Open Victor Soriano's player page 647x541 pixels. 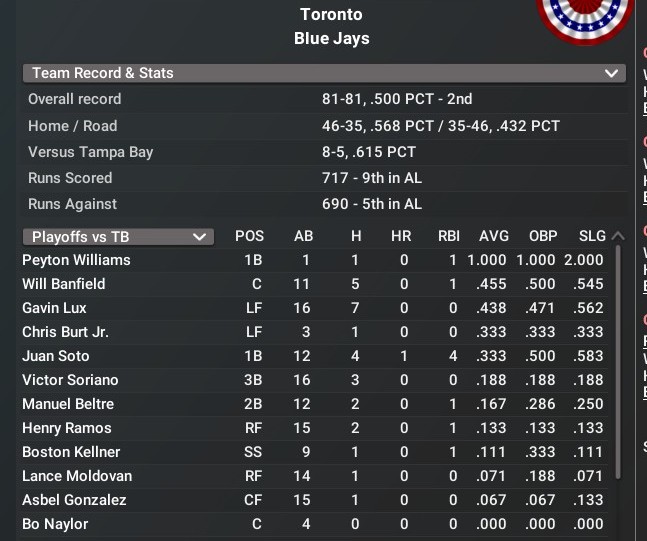70,380
